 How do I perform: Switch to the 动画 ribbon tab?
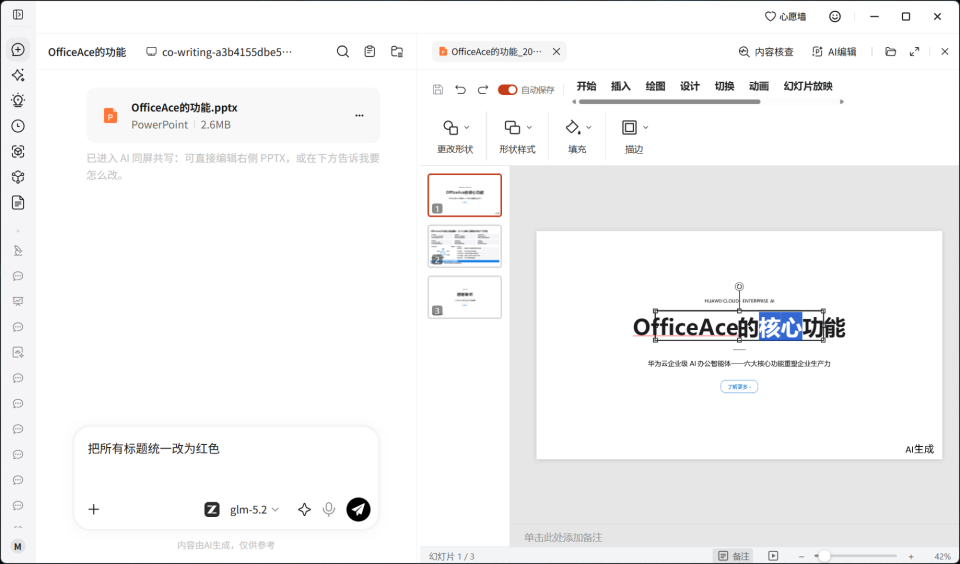(759, 86)
